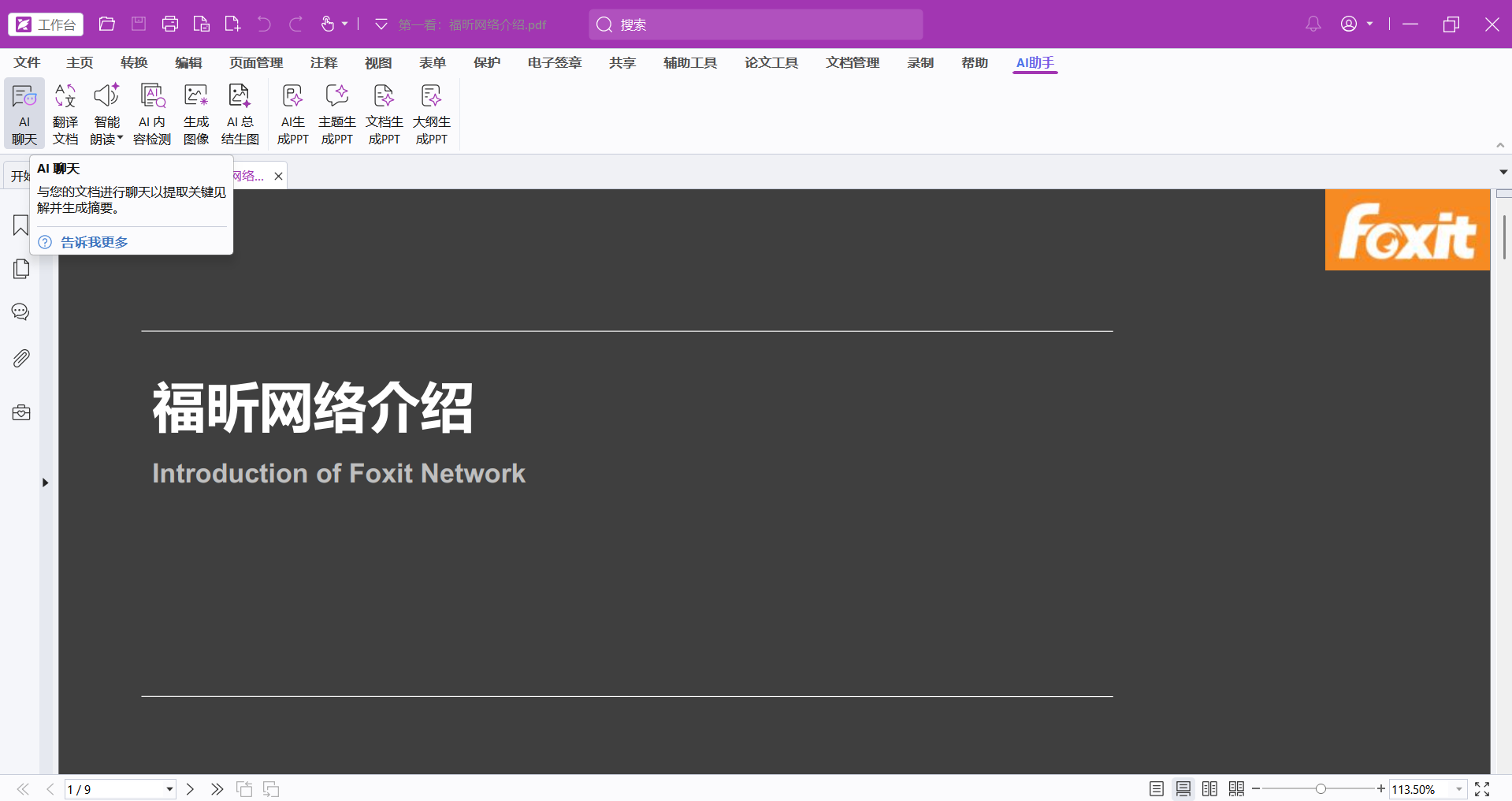Switch to two-page facing view
Screen dimensions: 1512x801
point(1210,789)
